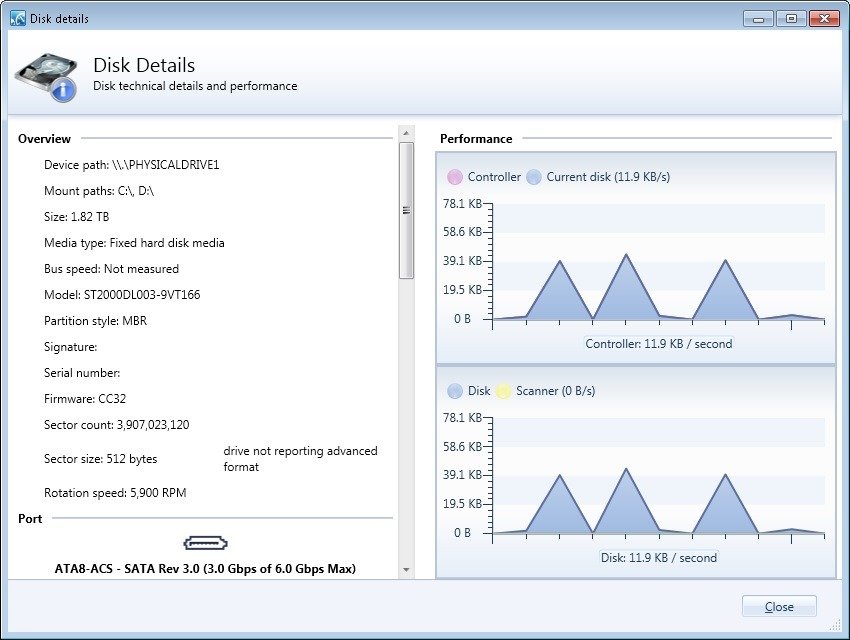
Task: Click the Scanner (0 B/s) legend label
Action: pyautogui.click(x=556, y=391)
